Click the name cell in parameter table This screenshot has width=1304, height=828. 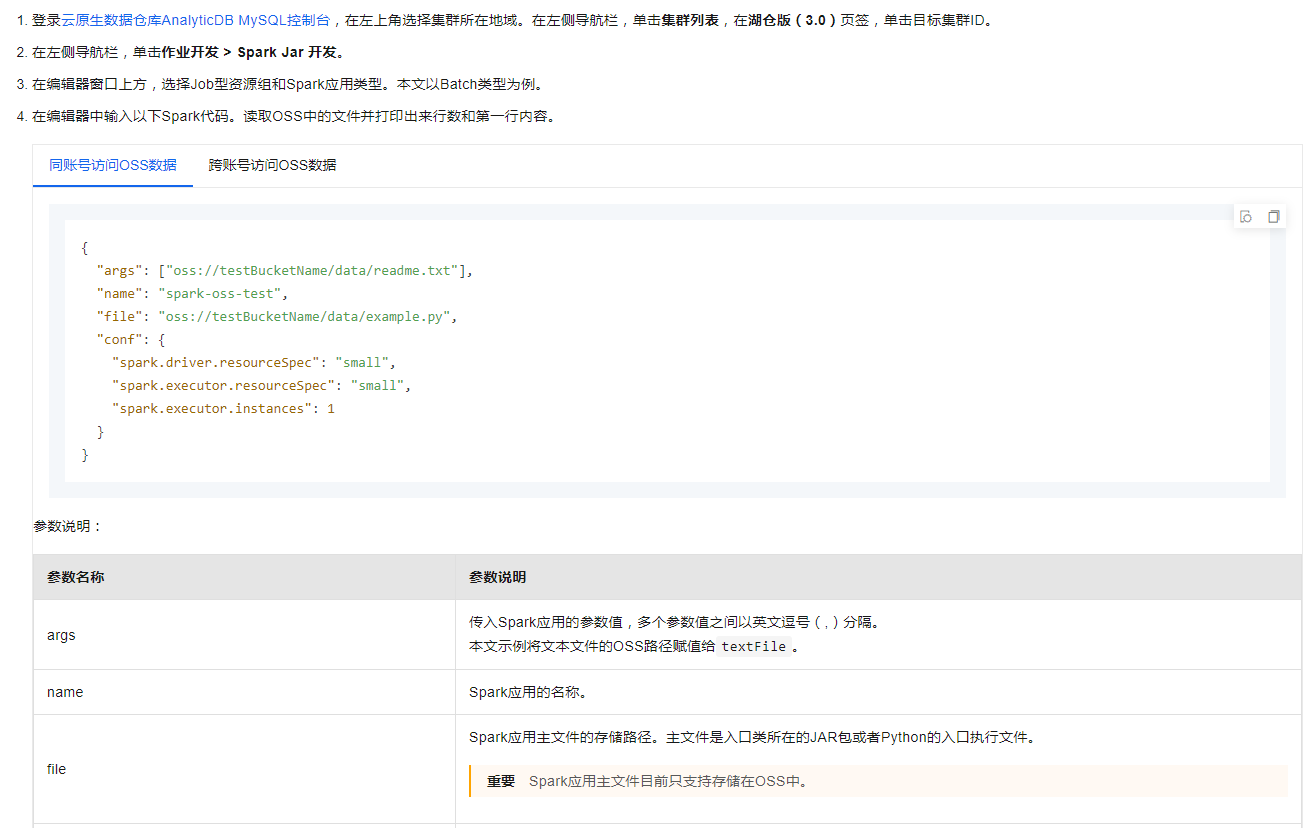[244, 692]
